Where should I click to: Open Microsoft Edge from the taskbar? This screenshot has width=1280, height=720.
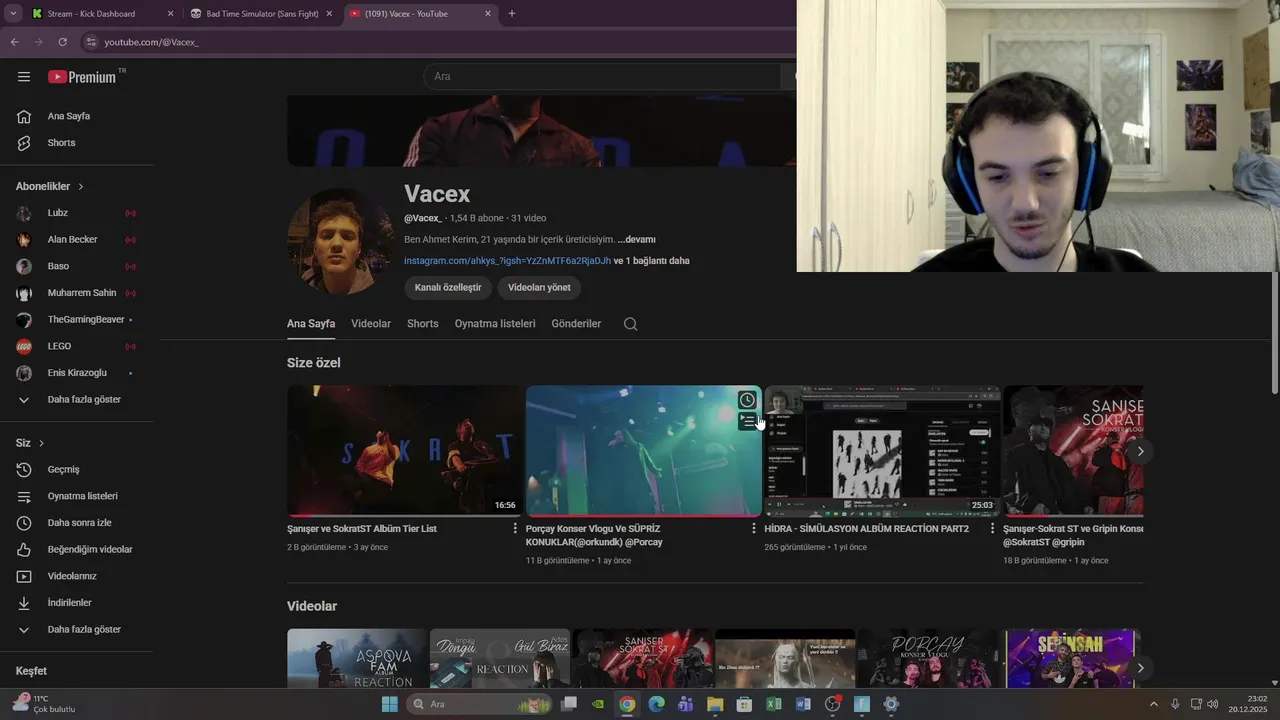(x=656, y=704)
